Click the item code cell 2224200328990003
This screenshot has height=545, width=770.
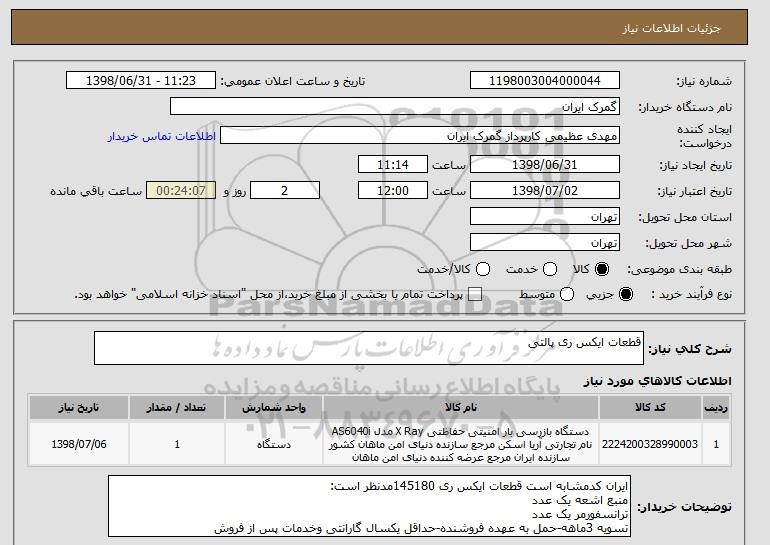650,444
